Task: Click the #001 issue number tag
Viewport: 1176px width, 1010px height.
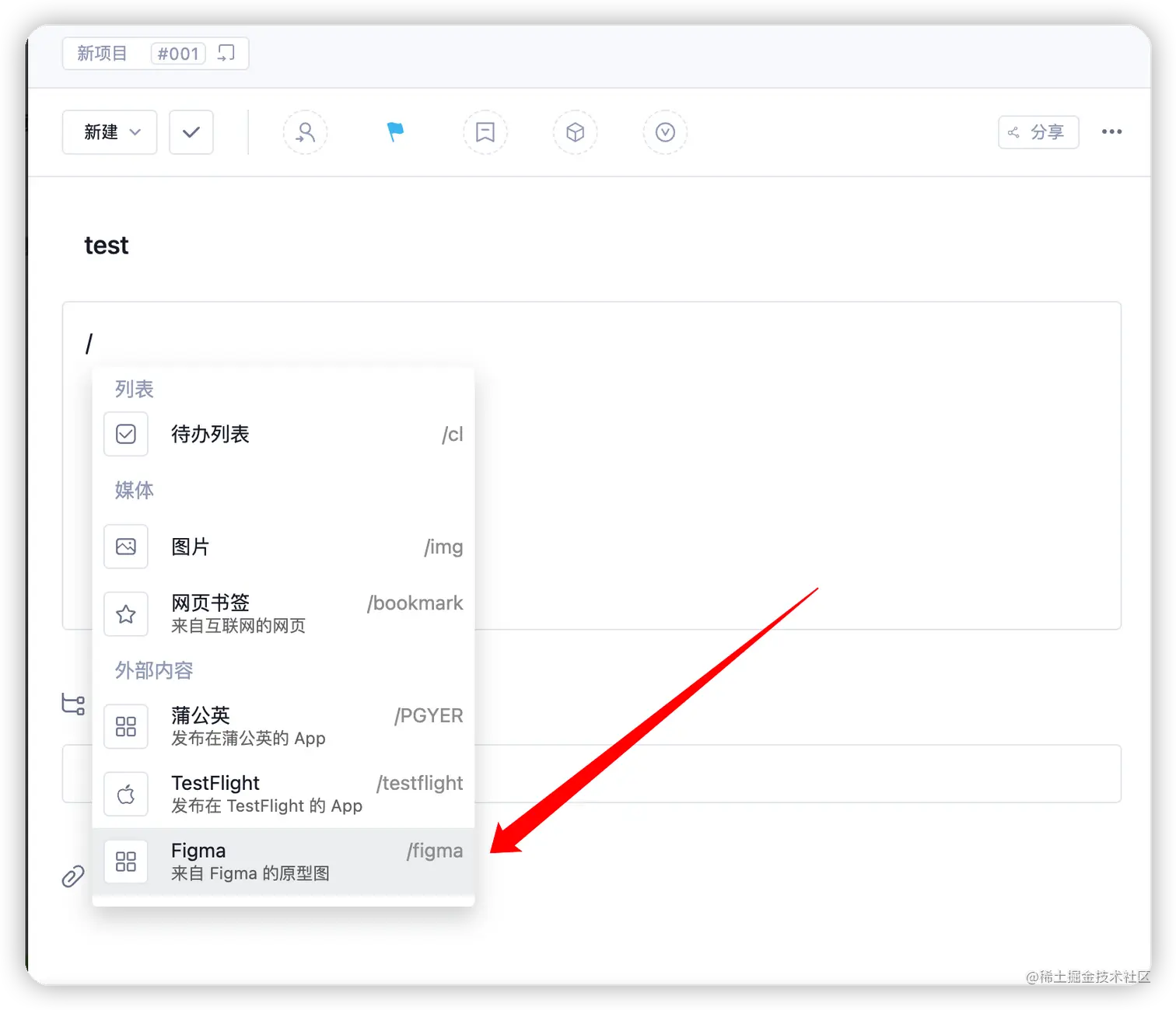Action: [178, 54]
